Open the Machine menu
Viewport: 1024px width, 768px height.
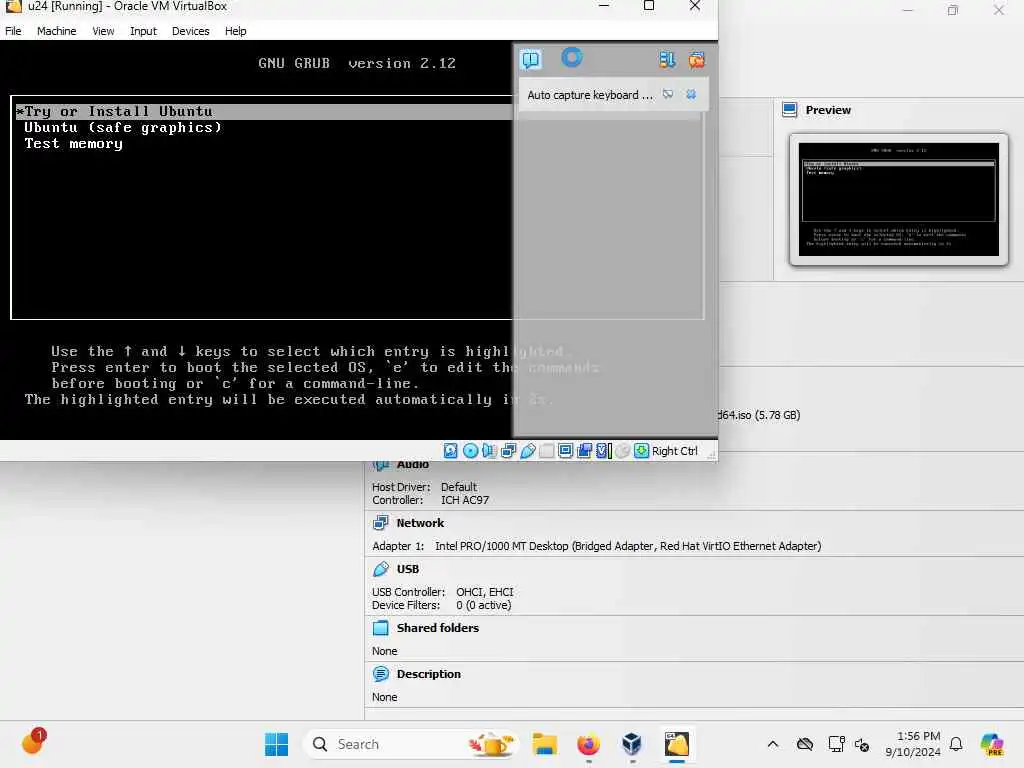point(56,31)
